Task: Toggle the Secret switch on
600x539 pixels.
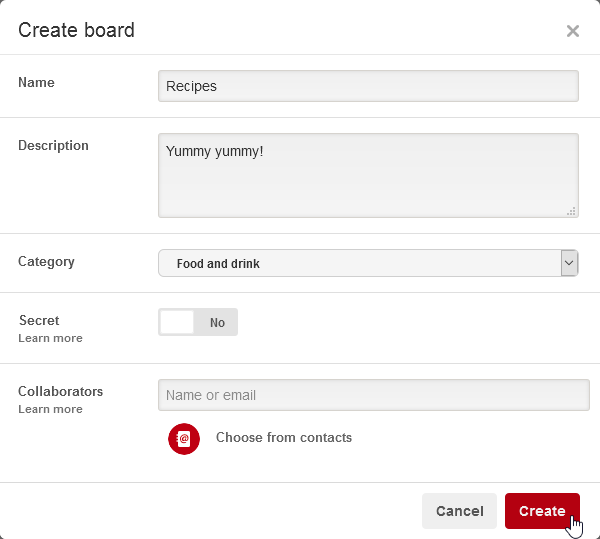Action: pyautogui.click(x=198, y=323)
